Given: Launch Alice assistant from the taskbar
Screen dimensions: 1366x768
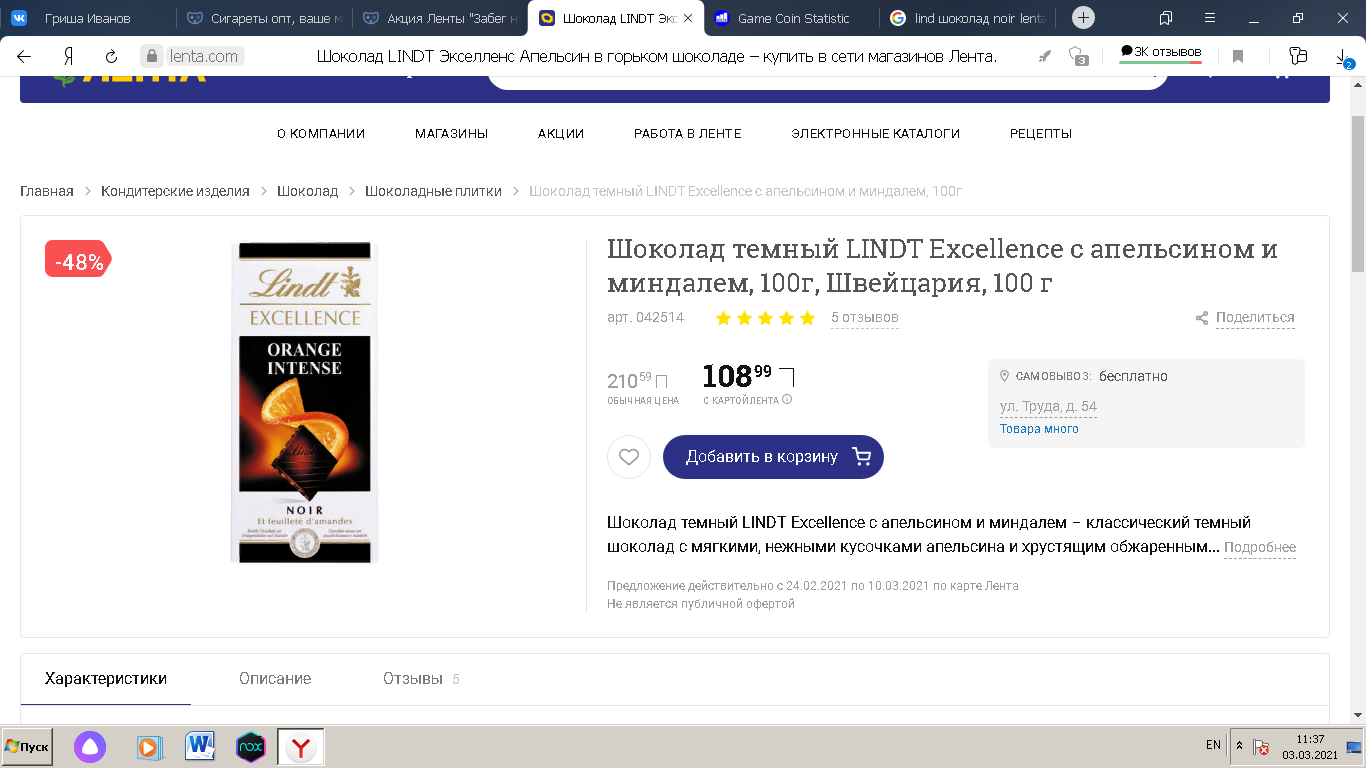Looking at the screenshot, I should coord(90,747).
